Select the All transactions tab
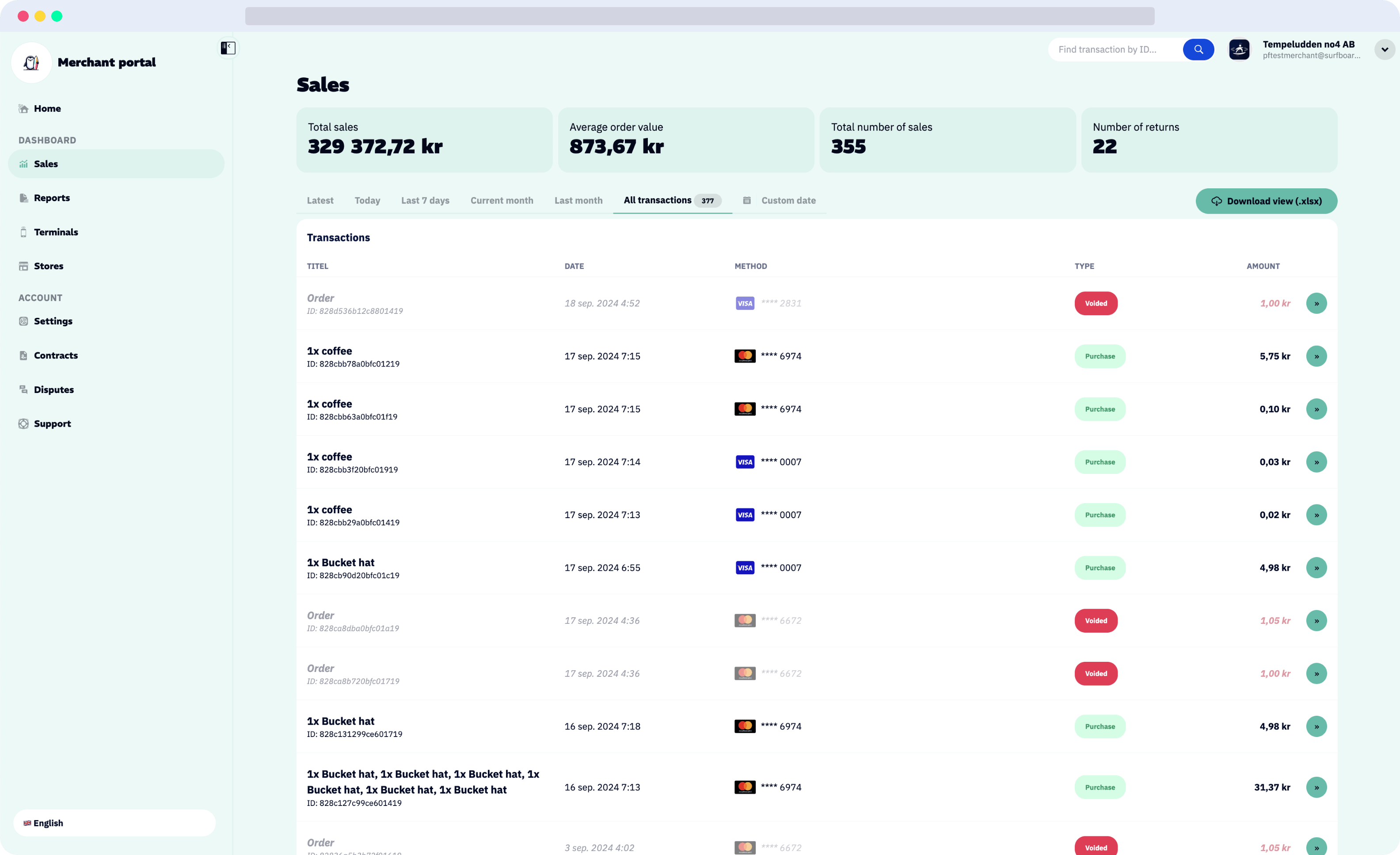Screen dimensions: 1400x855 click(672, 200)
